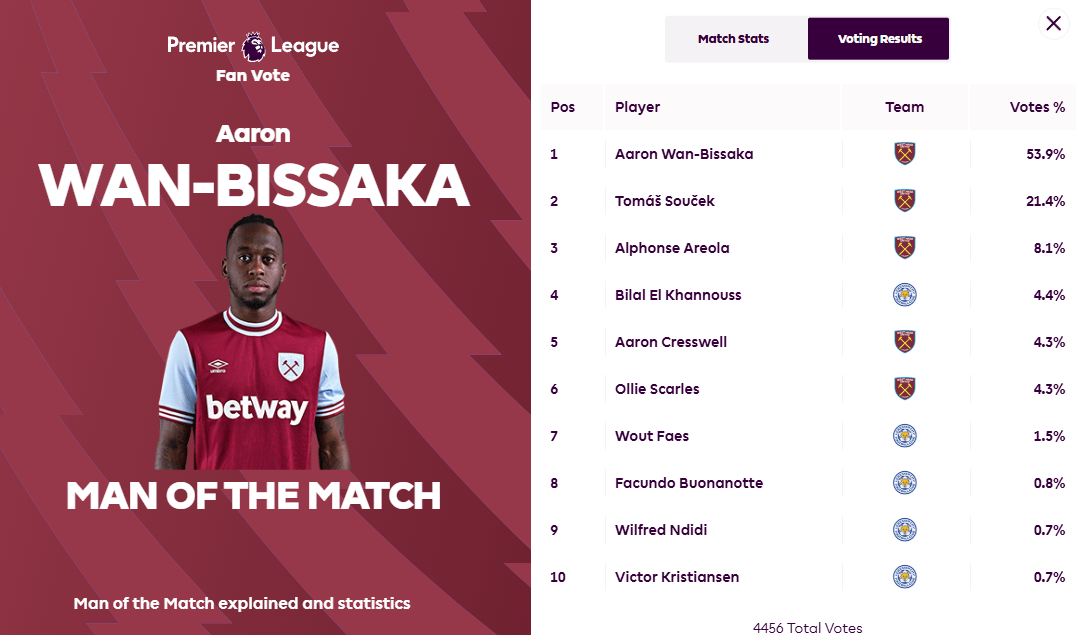1077x635 pixels.
Task: Click the player name Tomáš Souček
Action: (x=664, y=201)
